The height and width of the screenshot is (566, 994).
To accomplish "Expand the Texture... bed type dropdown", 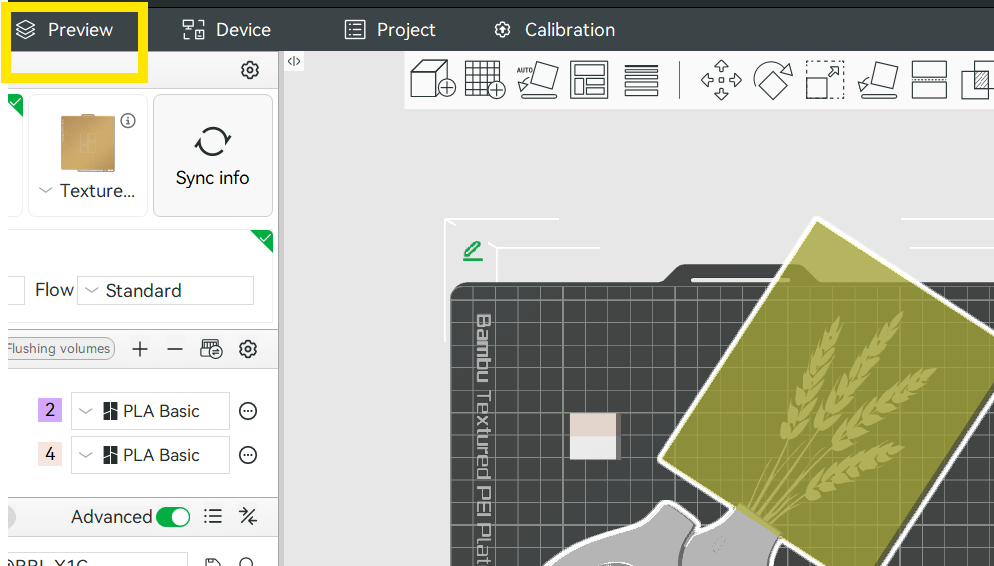I will click(x=87, y=191).
